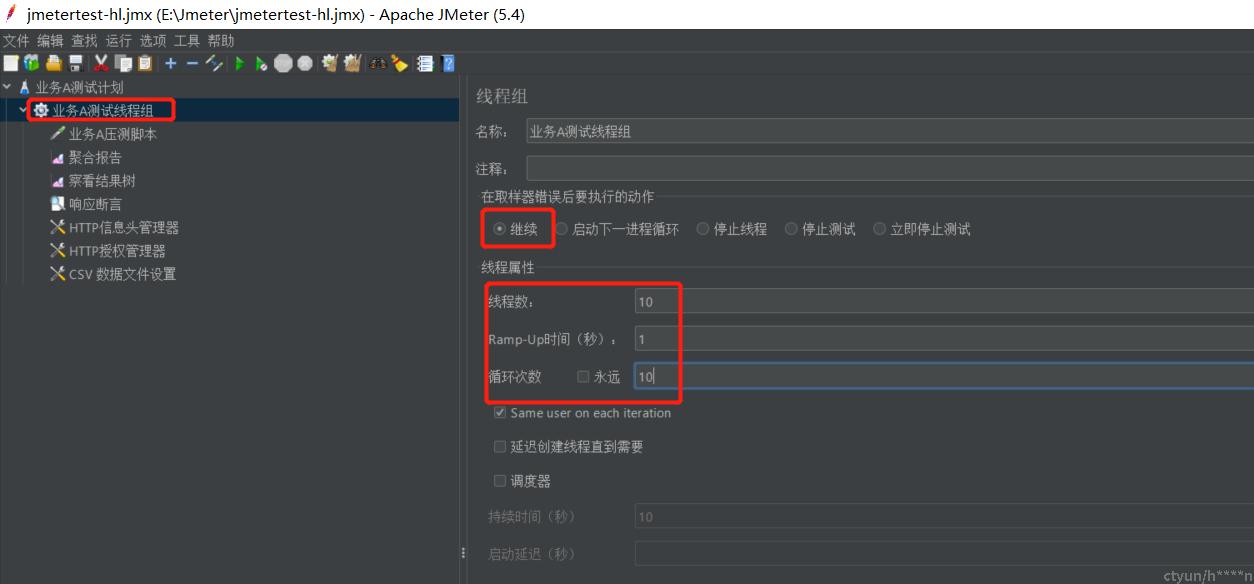Select 察看结果树 in the tree
Viewport: 1254px width, 584px height.
coord(102,181)
